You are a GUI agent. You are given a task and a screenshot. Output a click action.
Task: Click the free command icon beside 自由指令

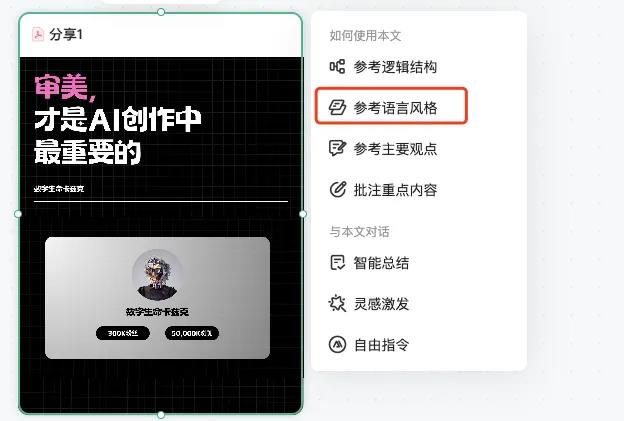(x=337, y=345)
